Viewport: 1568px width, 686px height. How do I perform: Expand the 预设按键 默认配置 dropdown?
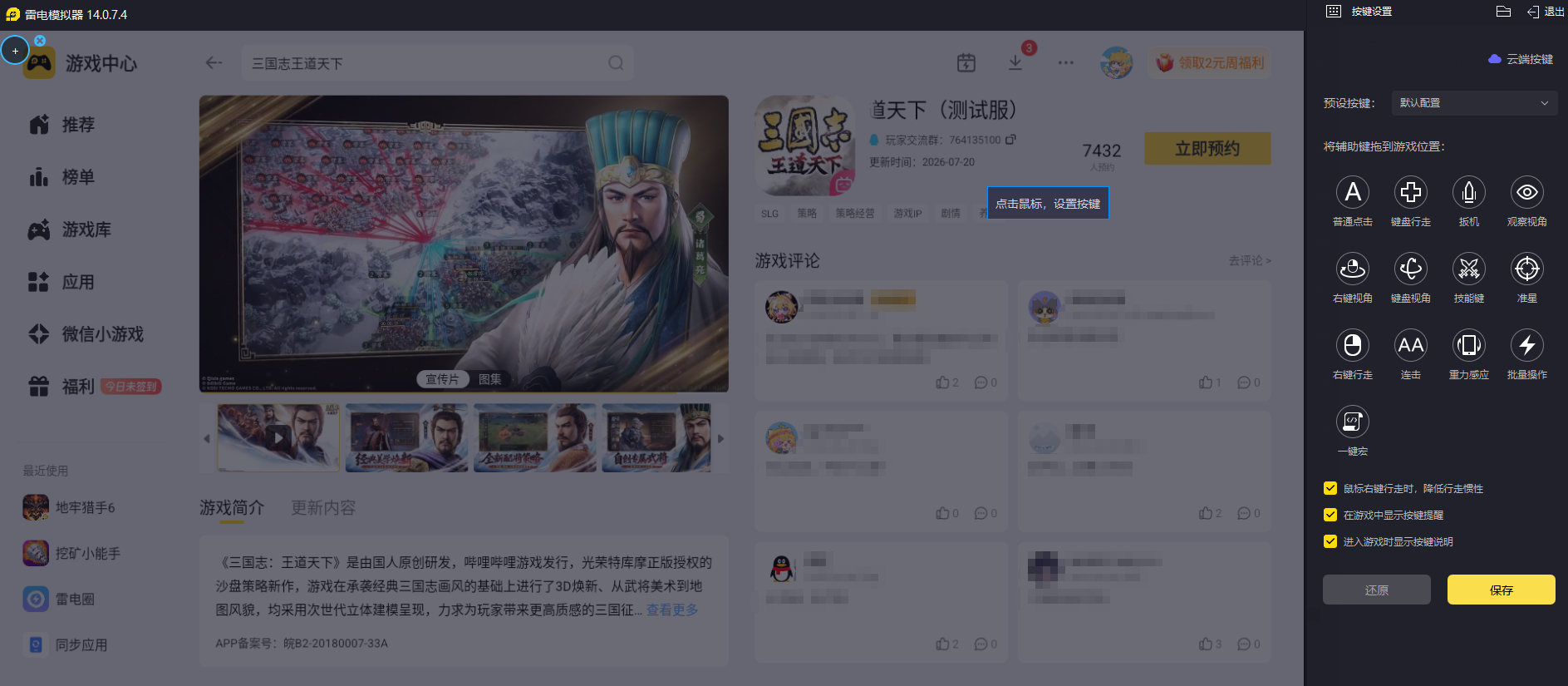click(x=1473, y=103)
